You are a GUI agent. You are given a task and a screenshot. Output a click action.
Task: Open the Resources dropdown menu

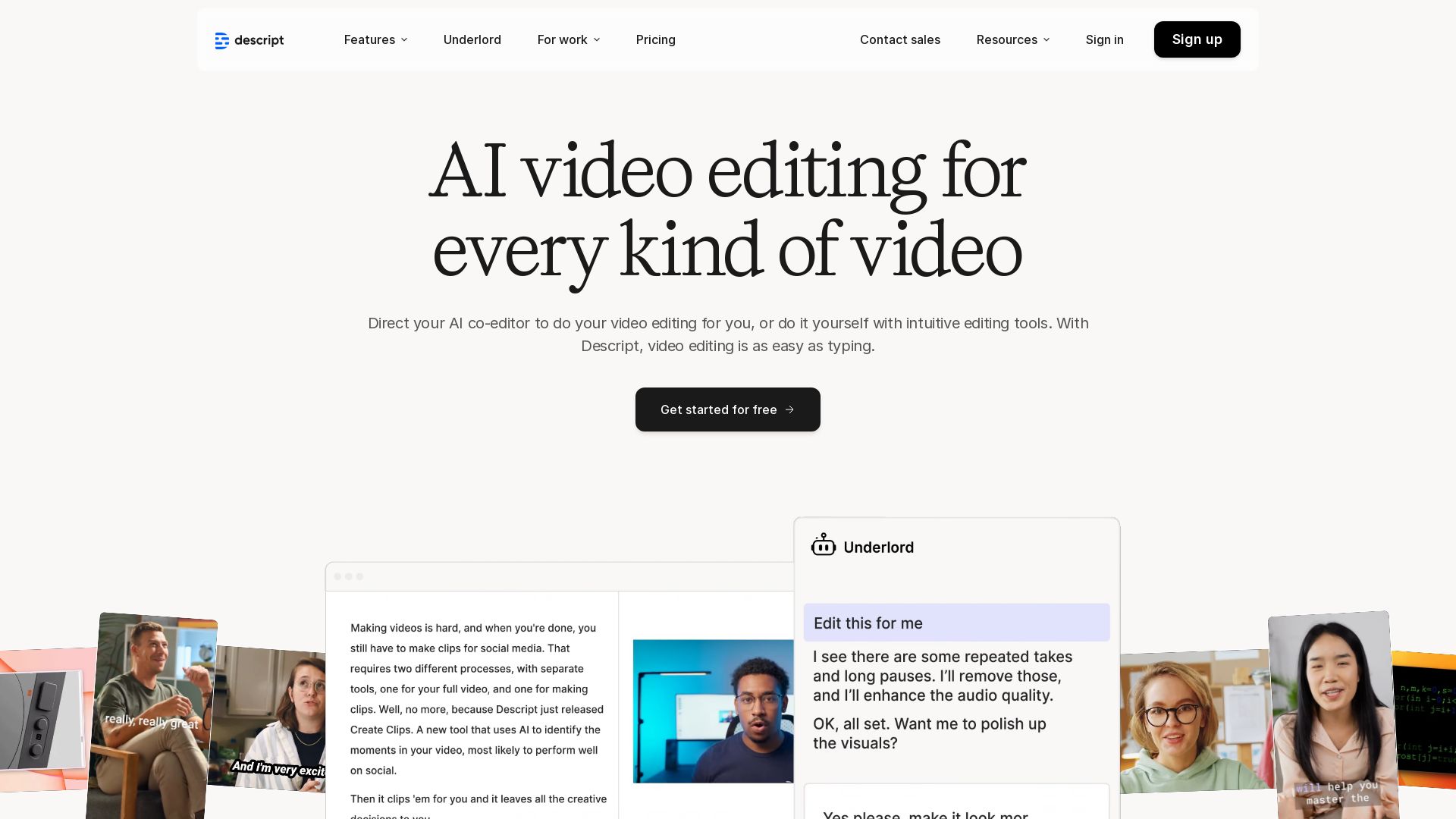pos(1012,39)
